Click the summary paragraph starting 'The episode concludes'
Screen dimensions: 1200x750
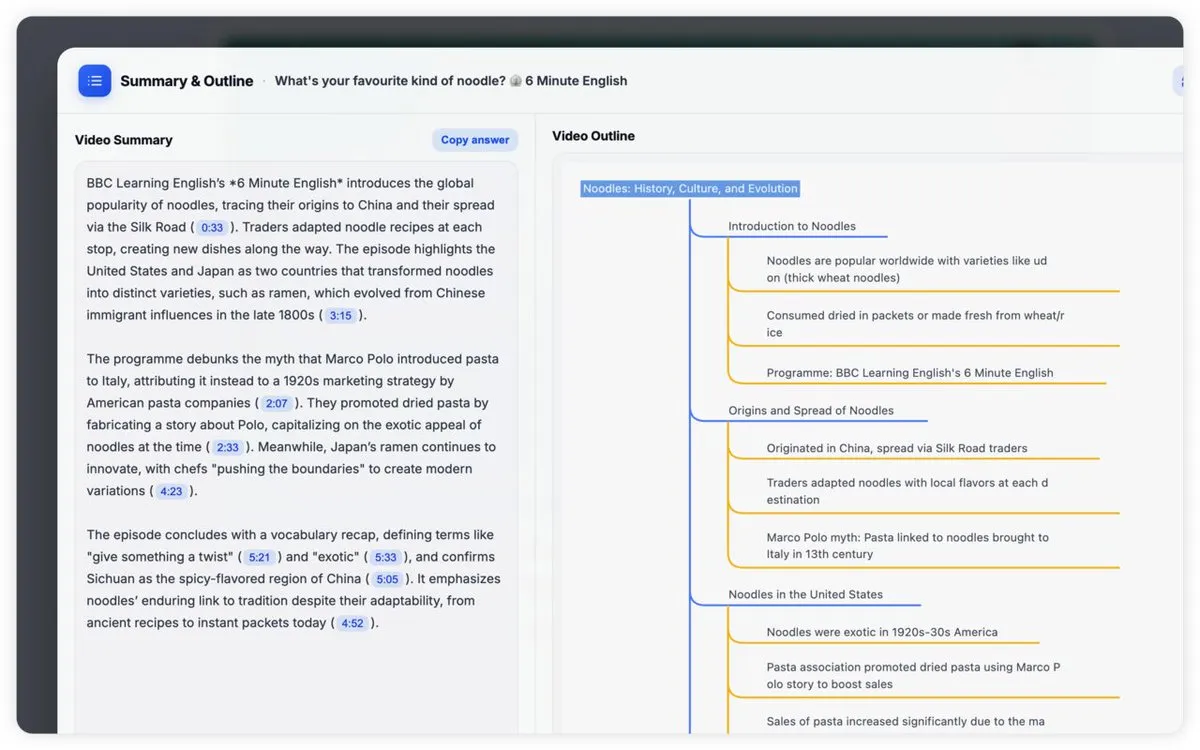coord(293,579)
